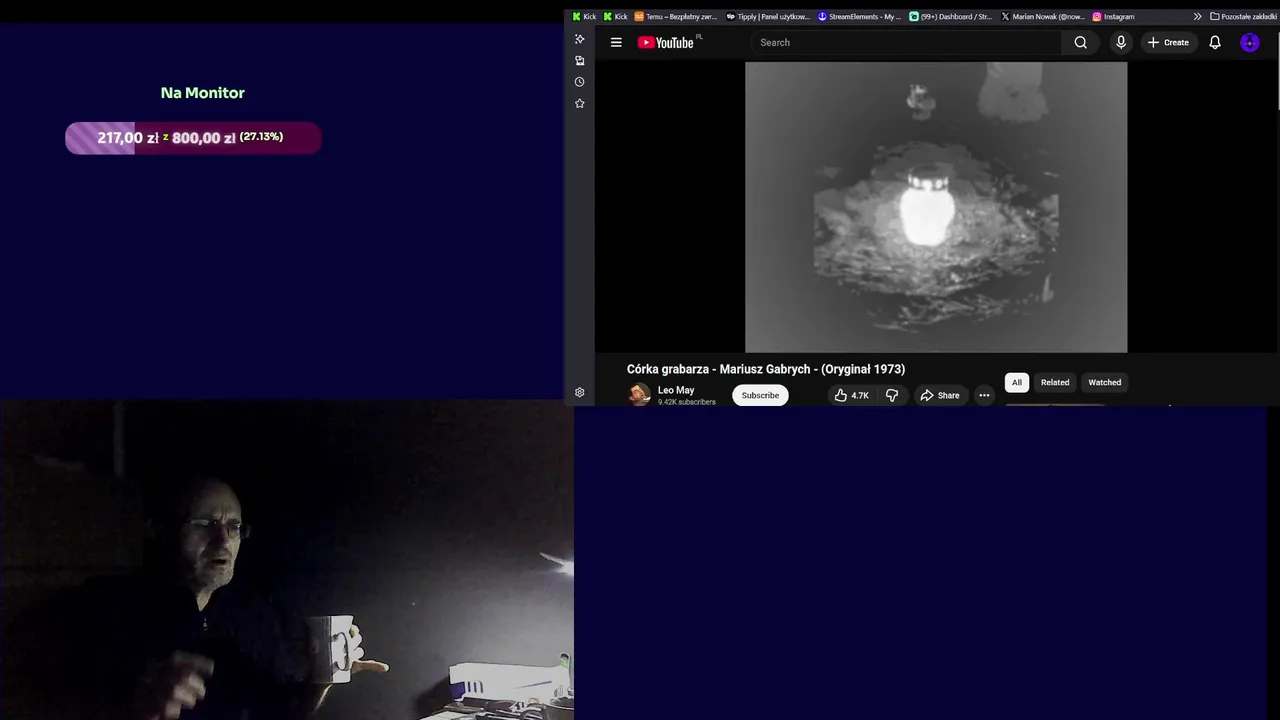This screenshot has height=720, width=1280.
Task: Open the Tipply panel bookmark
Action: tap(768, 16)
